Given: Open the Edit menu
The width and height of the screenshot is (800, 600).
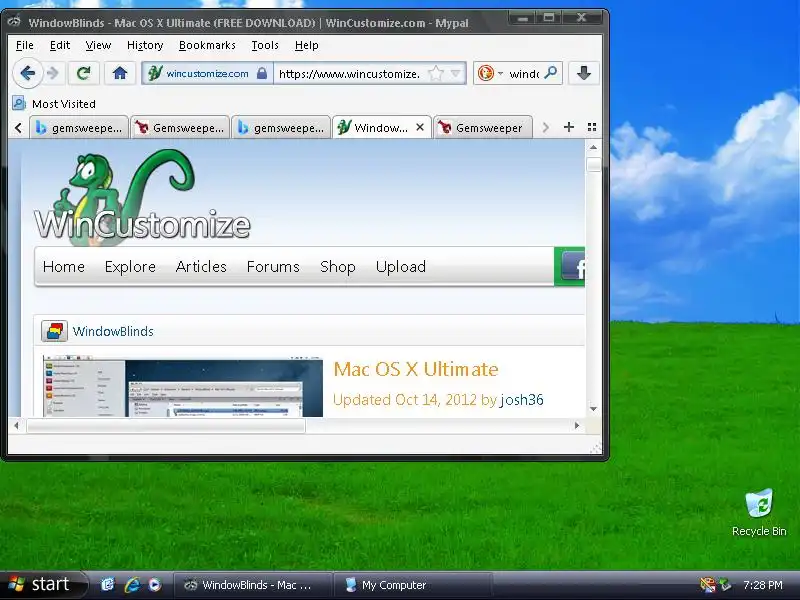Looking at the screenshot, I should point(60,45).
